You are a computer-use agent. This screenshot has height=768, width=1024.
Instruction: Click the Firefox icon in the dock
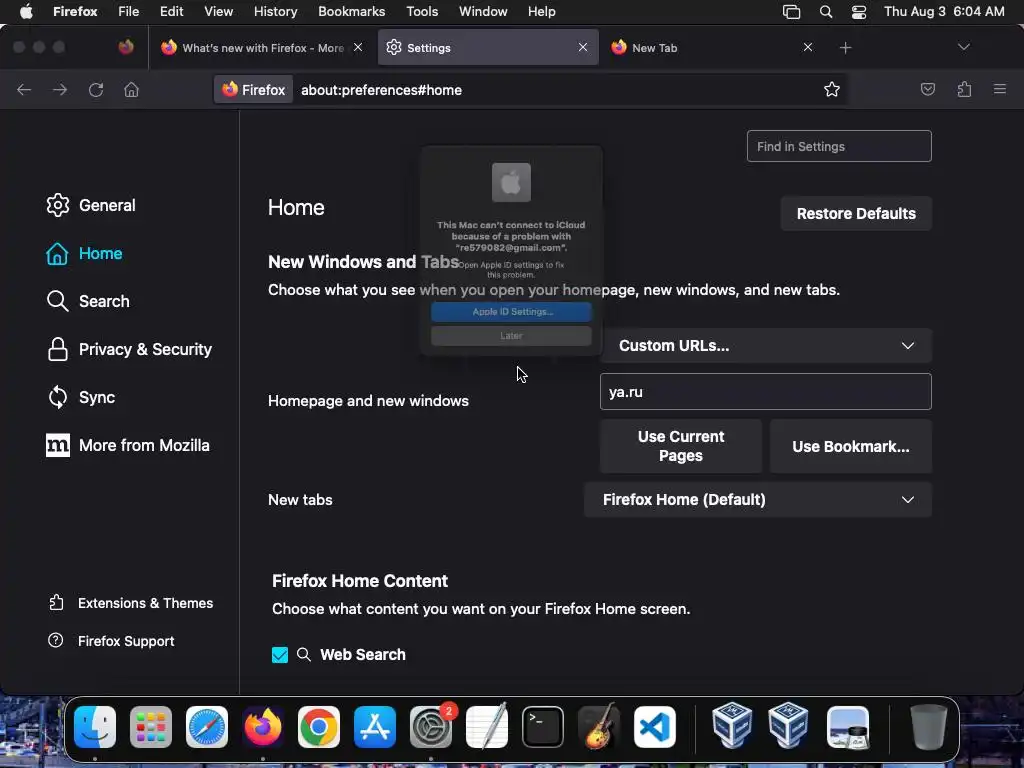(x=263, y=727)
